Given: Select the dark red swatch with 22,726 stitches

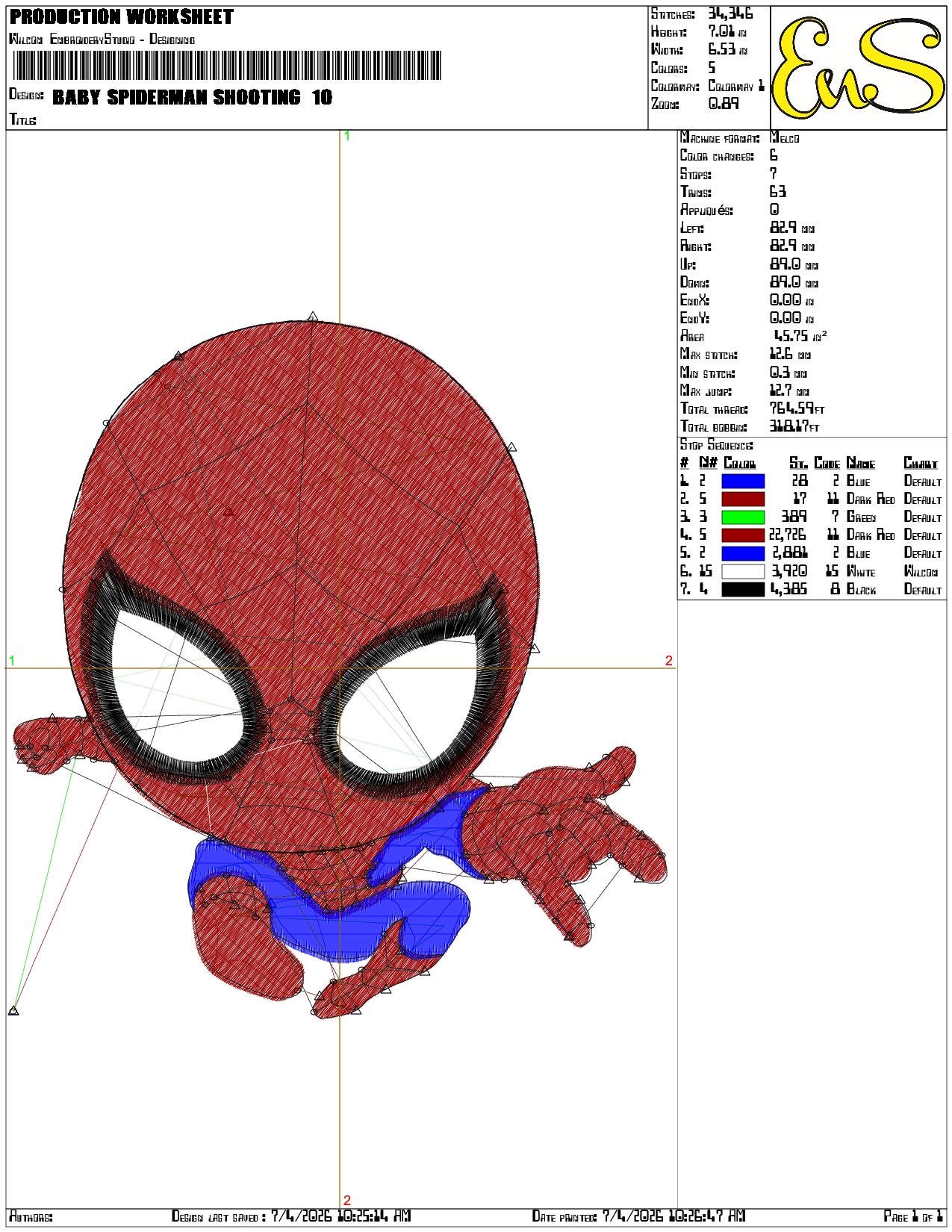Looking at the screenshot, I should [x=743, y=535].
